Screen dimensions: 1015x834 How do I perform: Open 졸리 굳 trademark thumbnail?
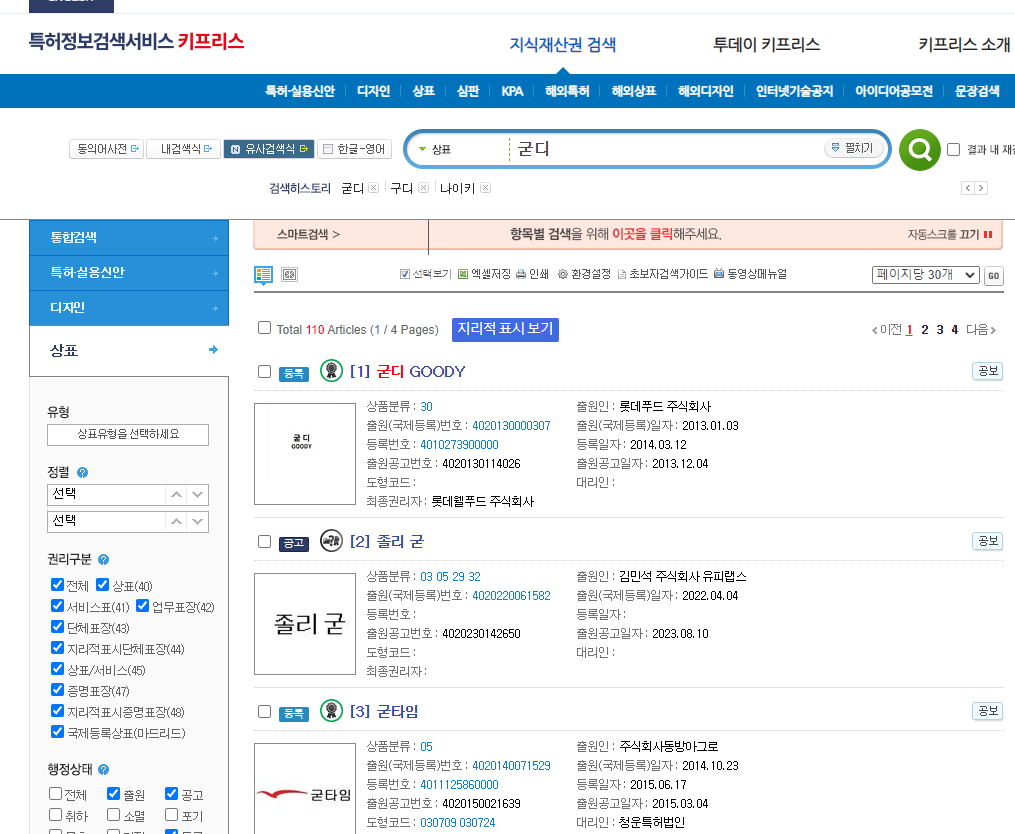(305, 624)
